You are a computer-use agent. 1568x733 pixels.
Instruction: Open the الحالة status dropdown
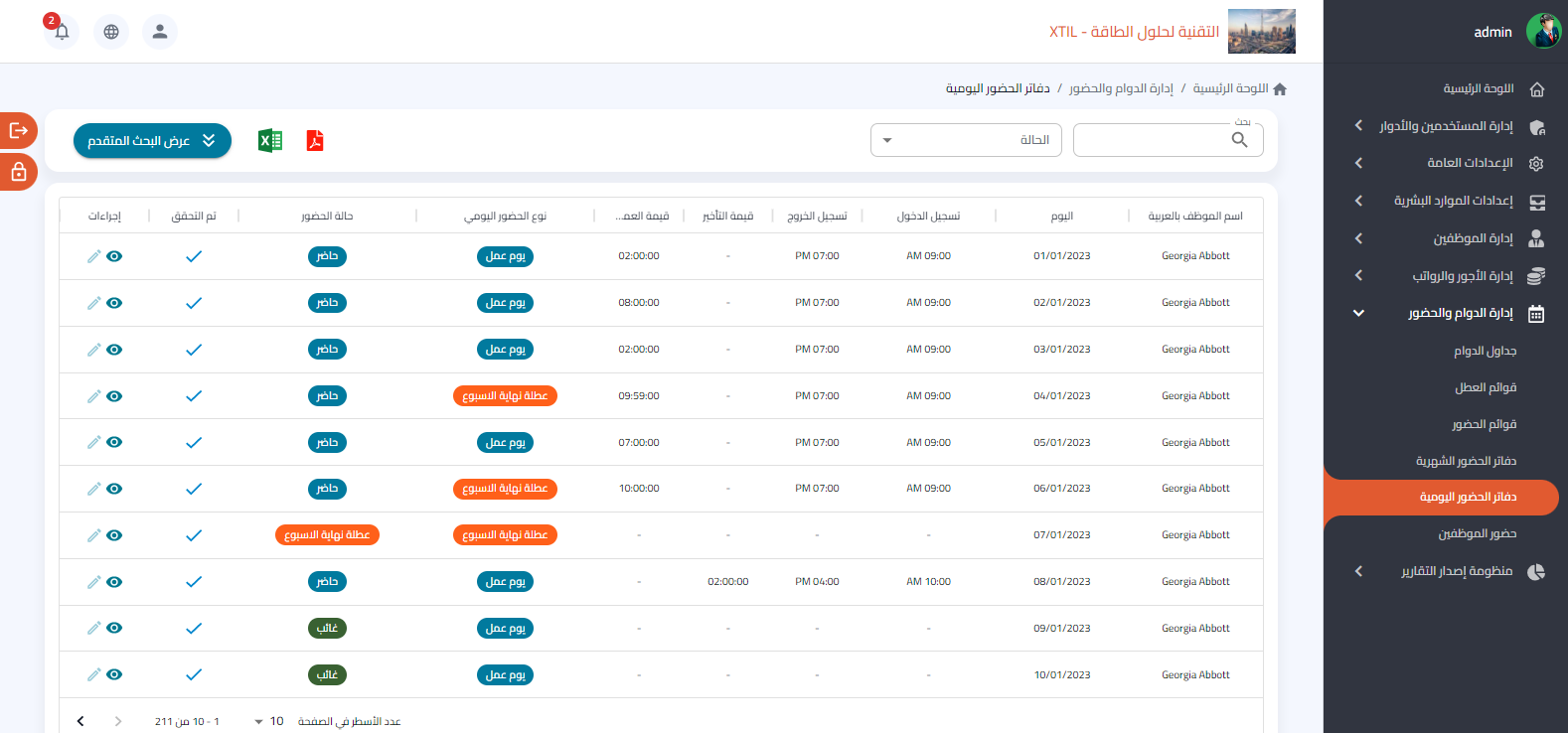[x=966, y=140]
